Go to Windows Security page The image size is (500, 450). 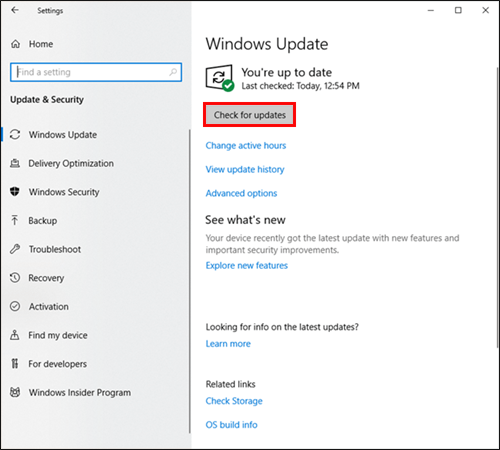pos(64,192)
